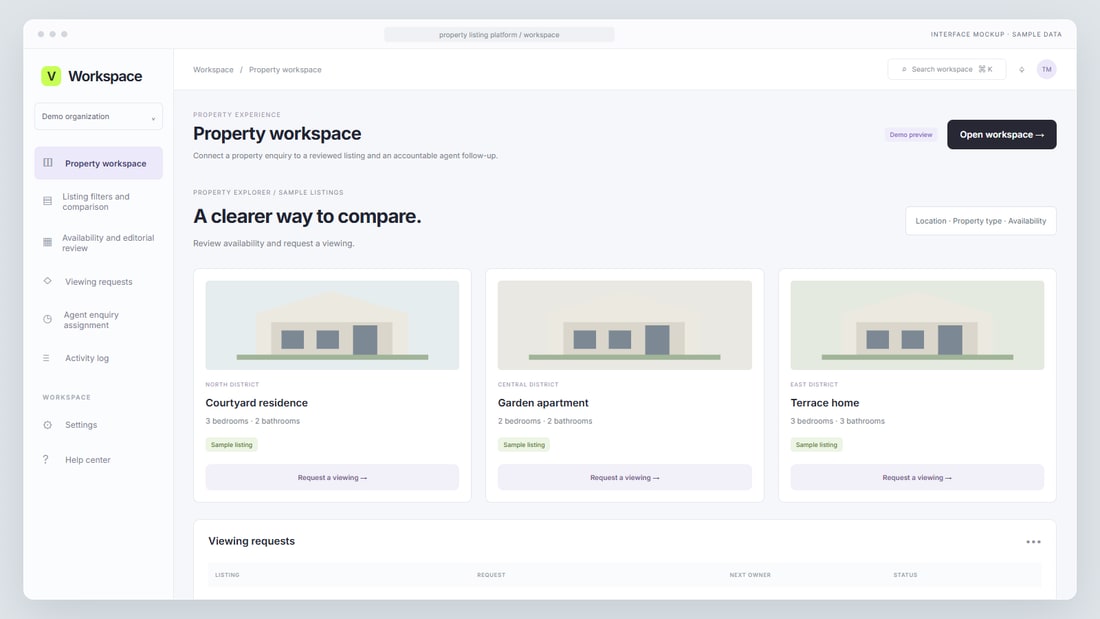Click the Availability and editorial review icon
Screen dimensions: 1100x619
click(48, 242)
